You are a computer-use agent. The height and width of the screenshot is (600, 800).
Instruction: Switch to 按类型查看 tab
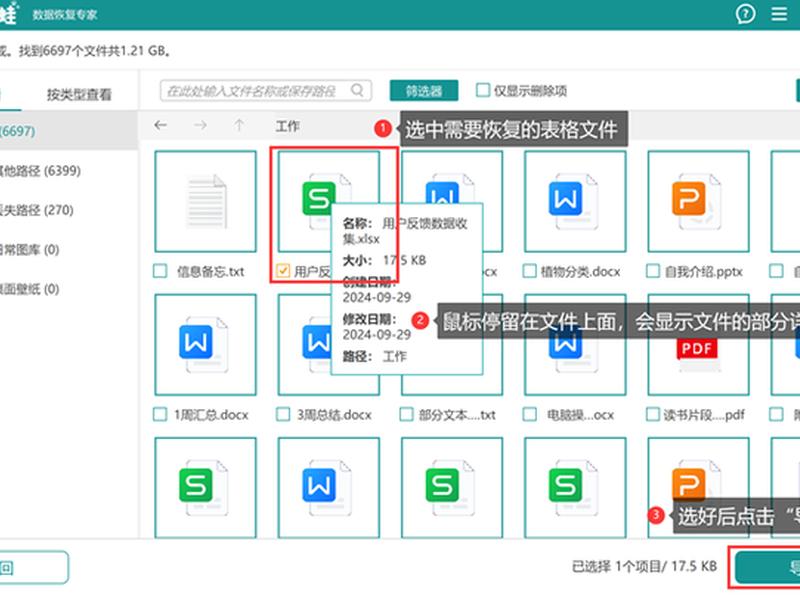[79, 94]
